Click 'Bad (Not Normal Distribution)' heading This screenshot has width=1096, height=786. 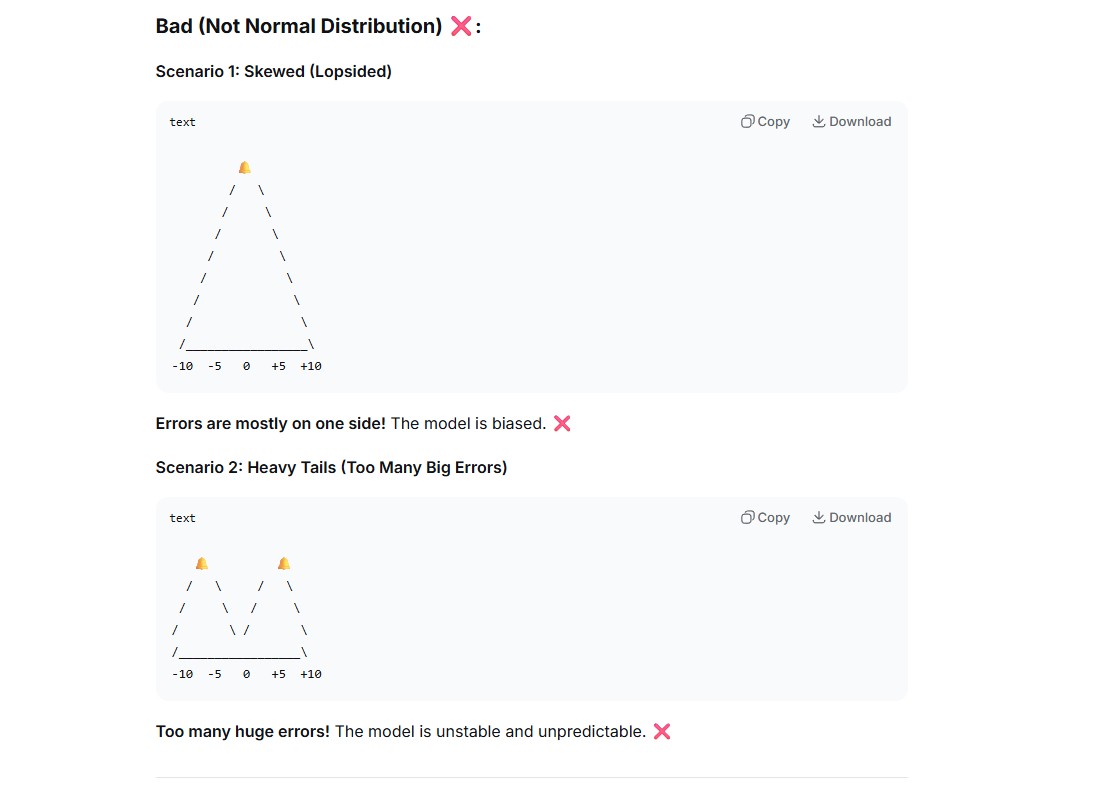click(x=298, y=27)
